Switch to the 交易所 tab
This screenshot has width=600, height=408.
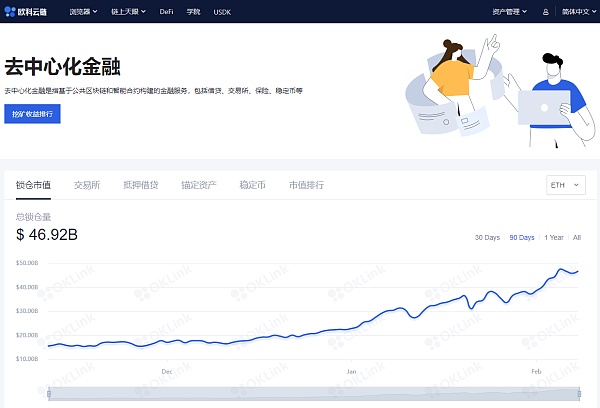pyautogui.click(x=87, y=185)
